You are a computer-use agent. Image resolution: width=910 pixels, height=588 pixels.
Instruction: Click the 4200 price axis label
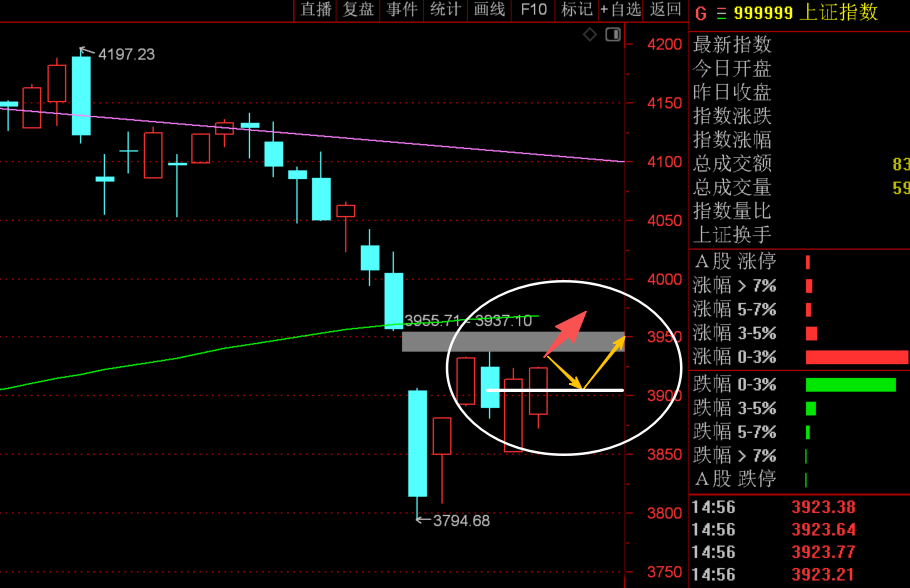(665, 45)
